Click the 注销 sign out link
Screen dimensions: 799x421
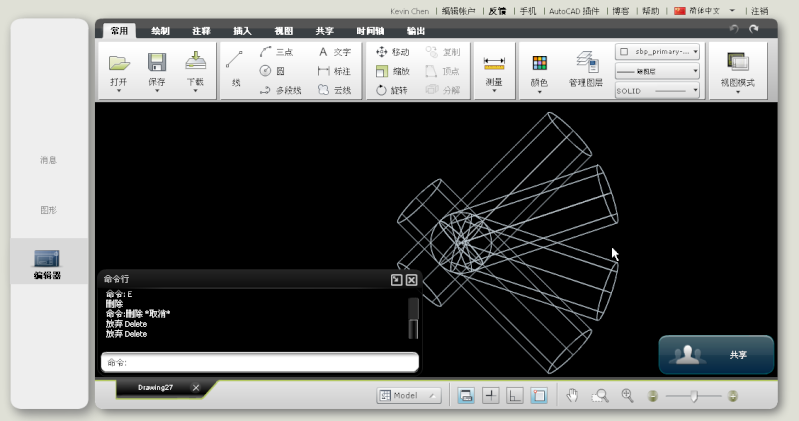[x=759, y=11]
